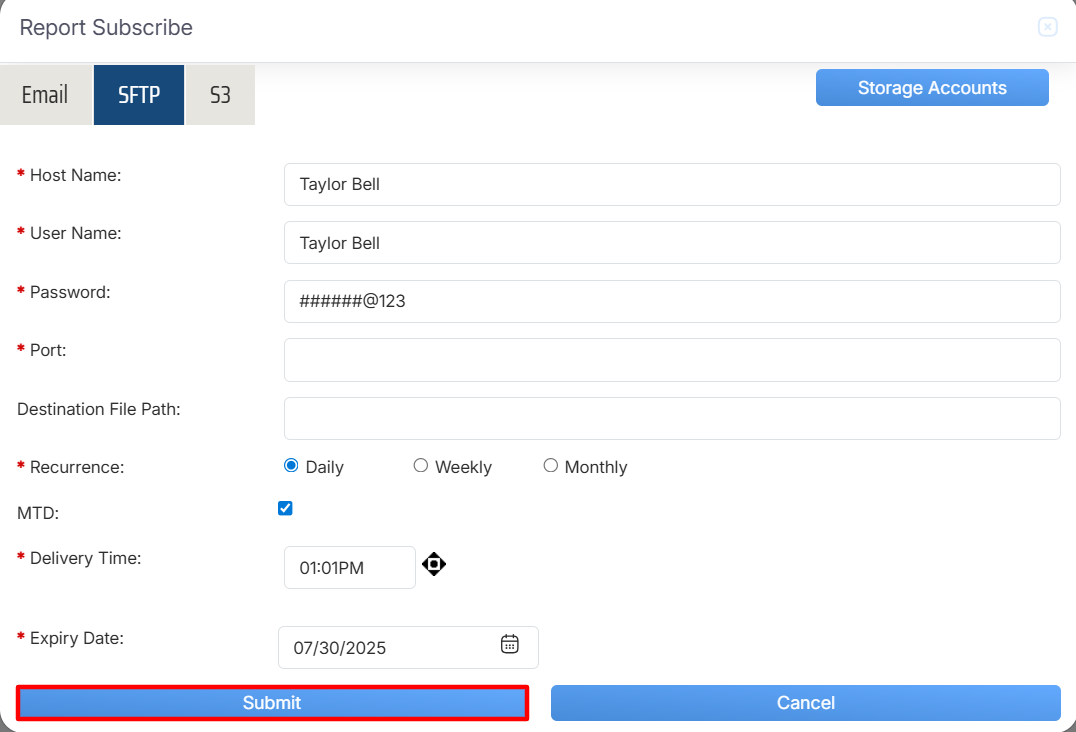1076x732 pixels.
Task: Edit the Password field
Action: pyautogui.click(x=671, y=301)
